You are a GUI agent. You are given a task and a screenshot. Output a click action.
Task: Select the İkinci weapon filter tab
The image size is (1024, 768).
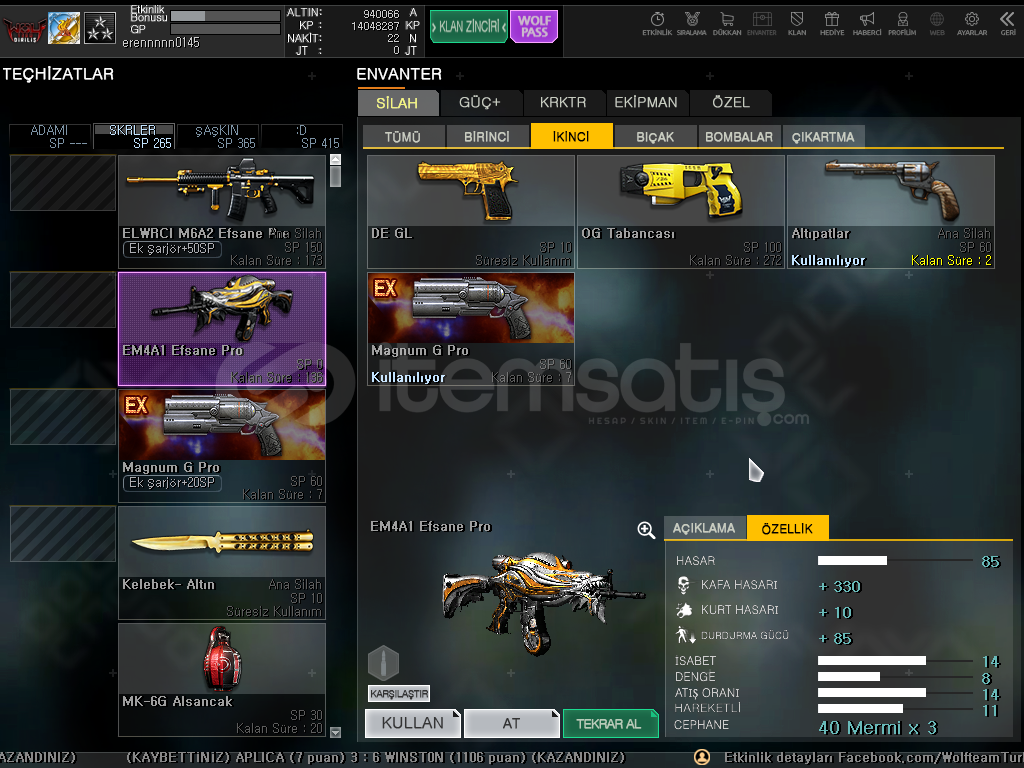coord(571,136)
